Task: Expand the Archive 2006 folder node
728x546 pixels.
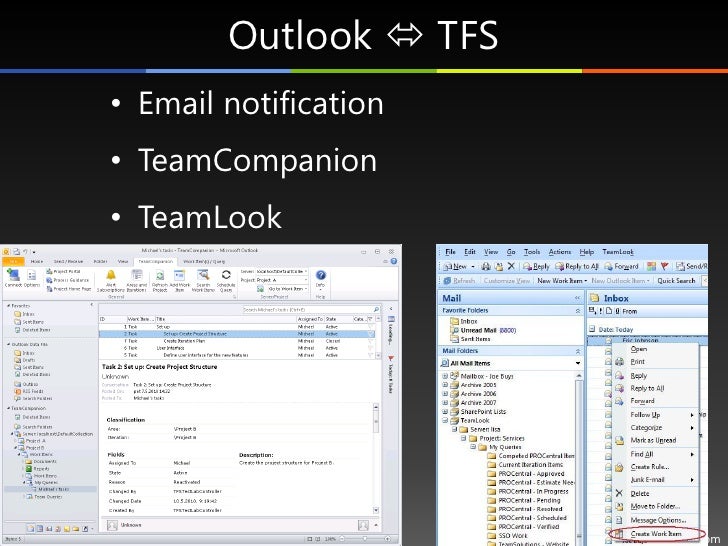Action: point(445,394)
